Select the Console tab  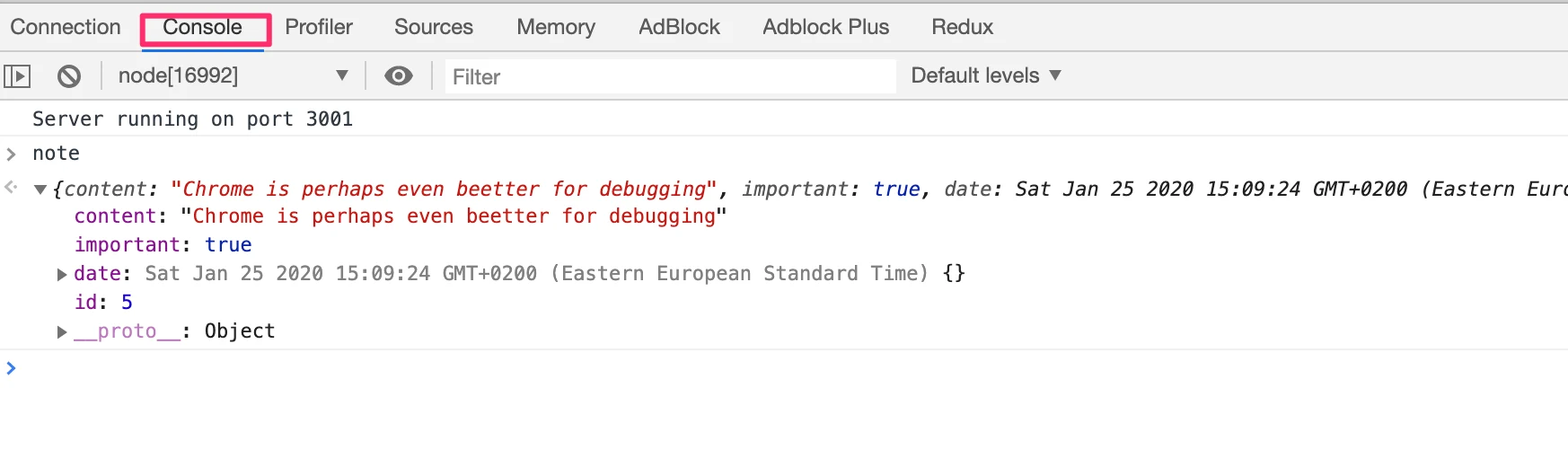coord(203,27)
